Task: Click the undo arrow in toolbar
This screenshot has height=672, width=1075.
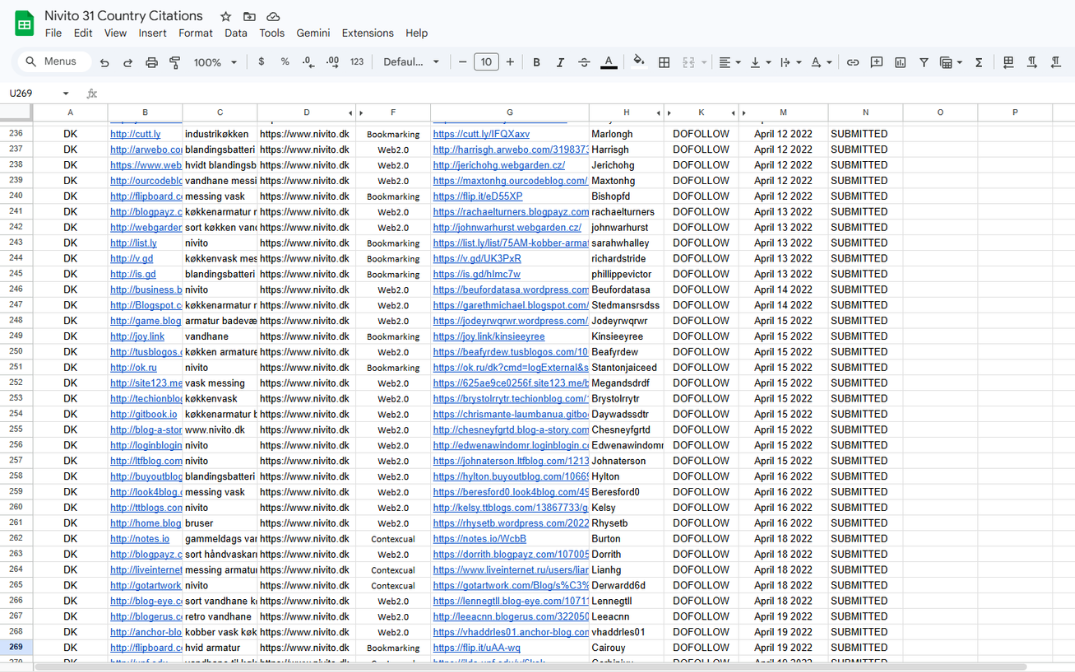Action: pyautogui.click(x=105, y=62)
